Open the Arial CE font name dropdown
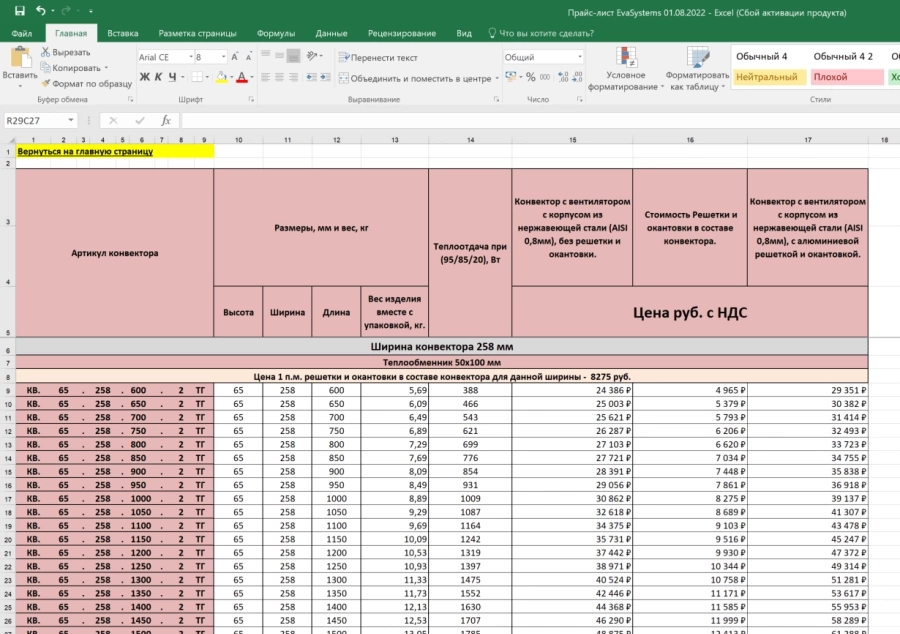The height and width of the screenshot is (634, 900). coord(191,57)
